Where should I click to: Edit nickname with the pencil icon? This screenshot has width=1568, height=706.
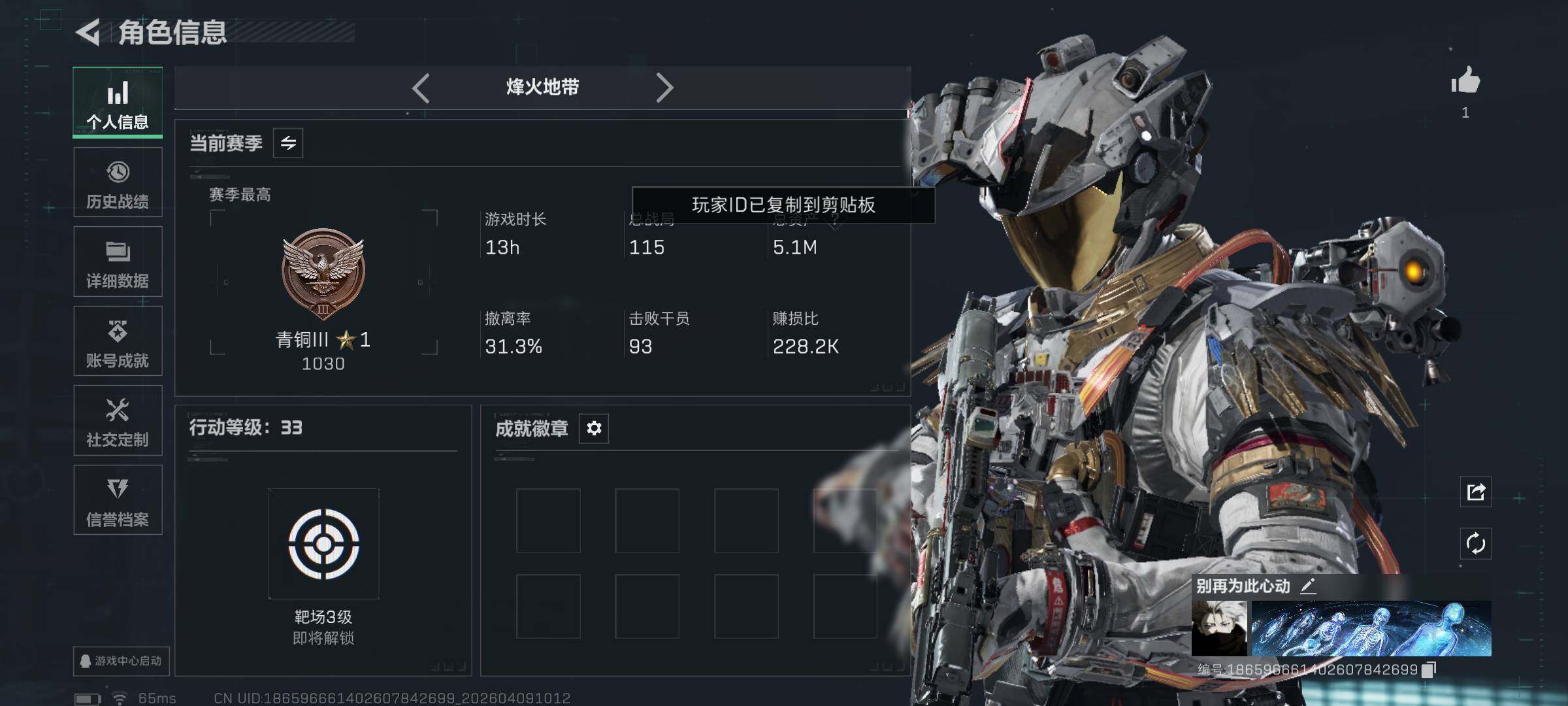pos(1308,586)
